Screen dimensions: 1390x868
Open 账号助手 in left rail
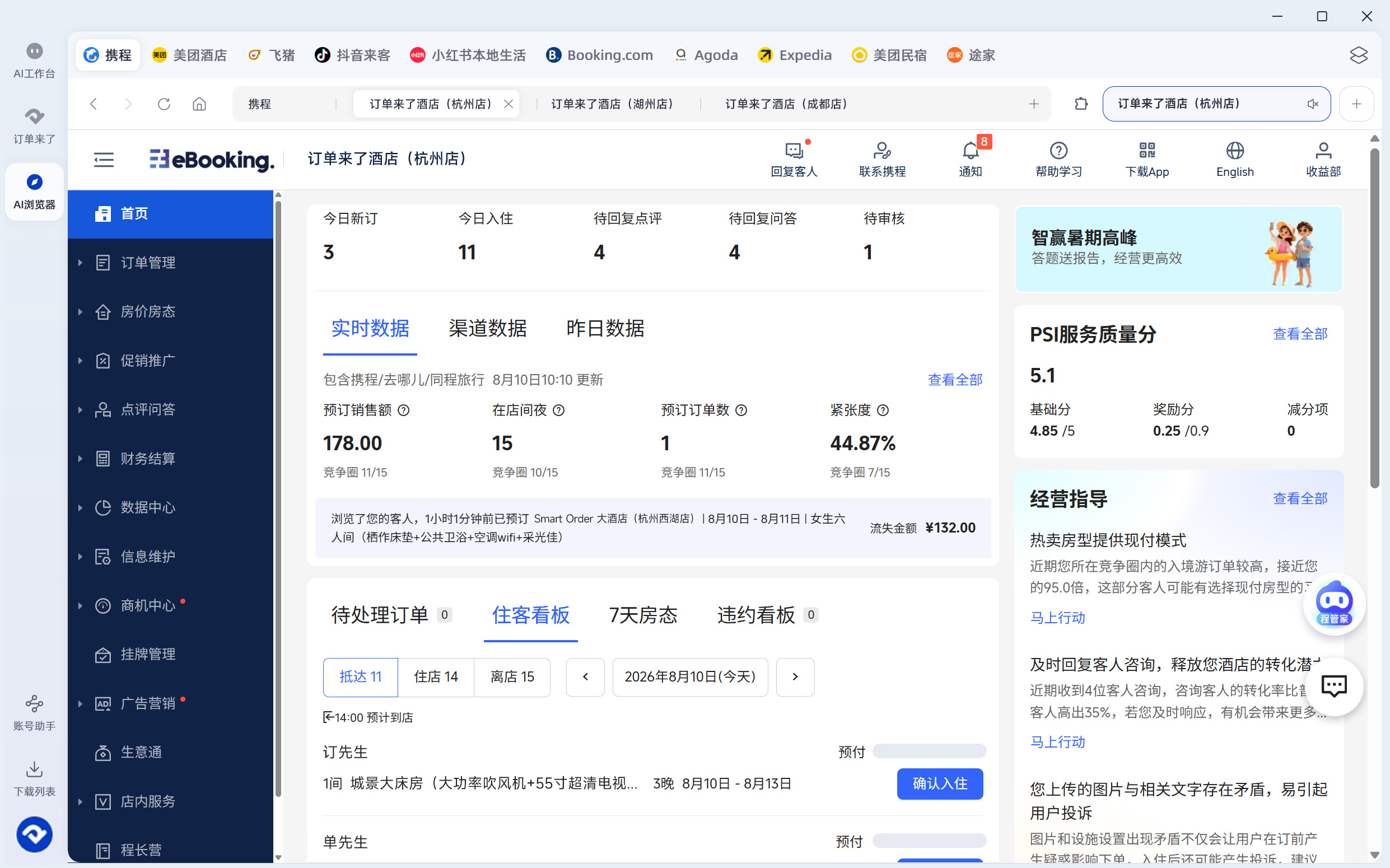tap(35, 713)
